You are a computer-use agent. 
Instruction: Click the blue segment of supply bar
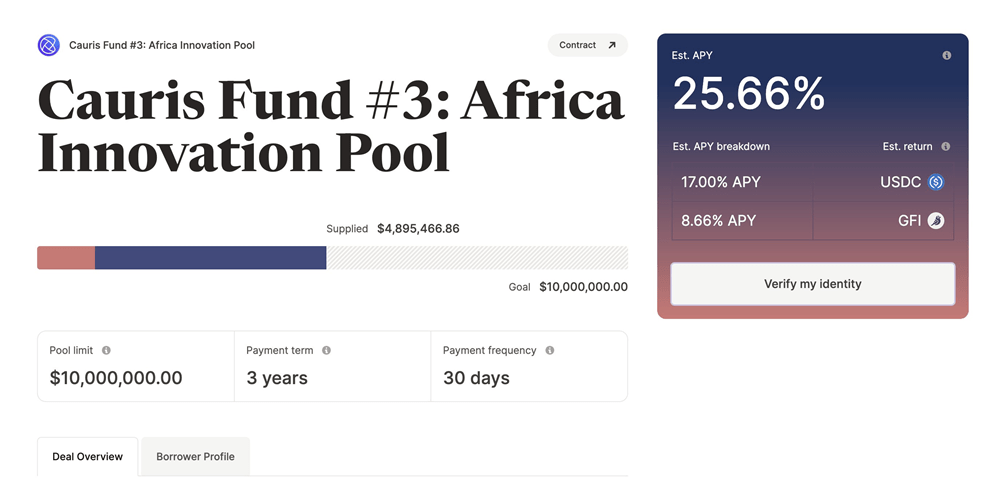(210, 258)
